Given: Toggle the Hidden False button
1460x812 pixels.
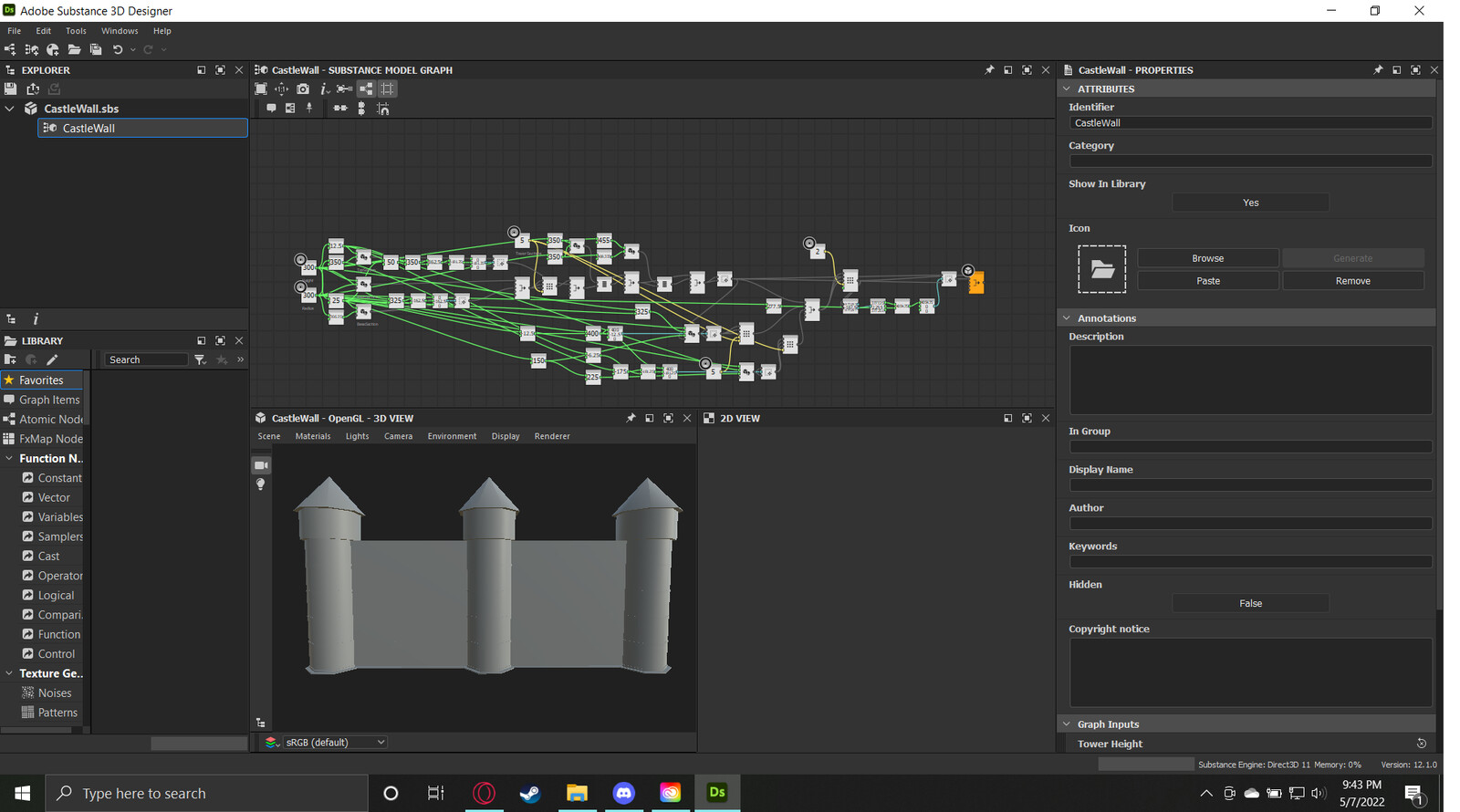Looking at the screenshot, I should click(1250, 603).
